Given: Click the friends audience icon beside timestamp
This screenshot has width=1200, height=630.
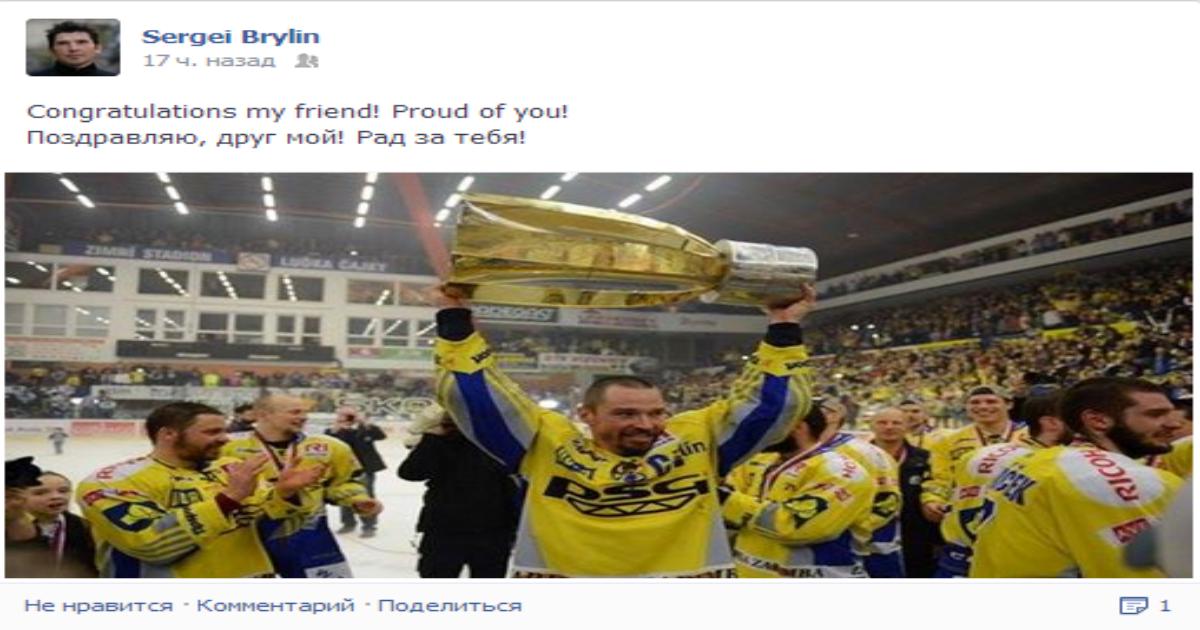Looking at the screenshot, I should pos(306,61).
